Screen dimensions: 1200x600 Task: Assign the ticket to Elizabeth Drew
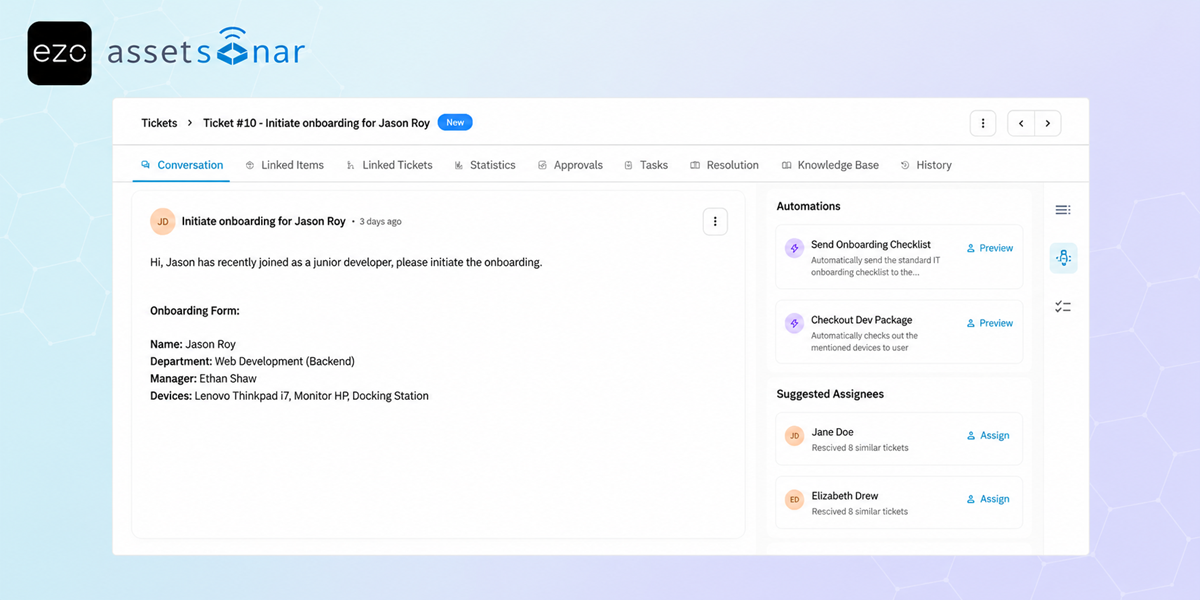click(x=988, y=499)
